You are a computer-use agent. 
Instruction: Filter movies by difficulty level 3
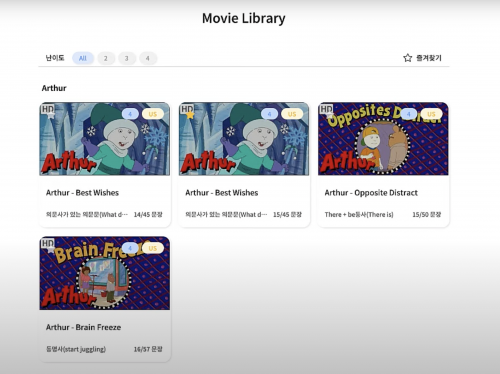pos(127,58)
